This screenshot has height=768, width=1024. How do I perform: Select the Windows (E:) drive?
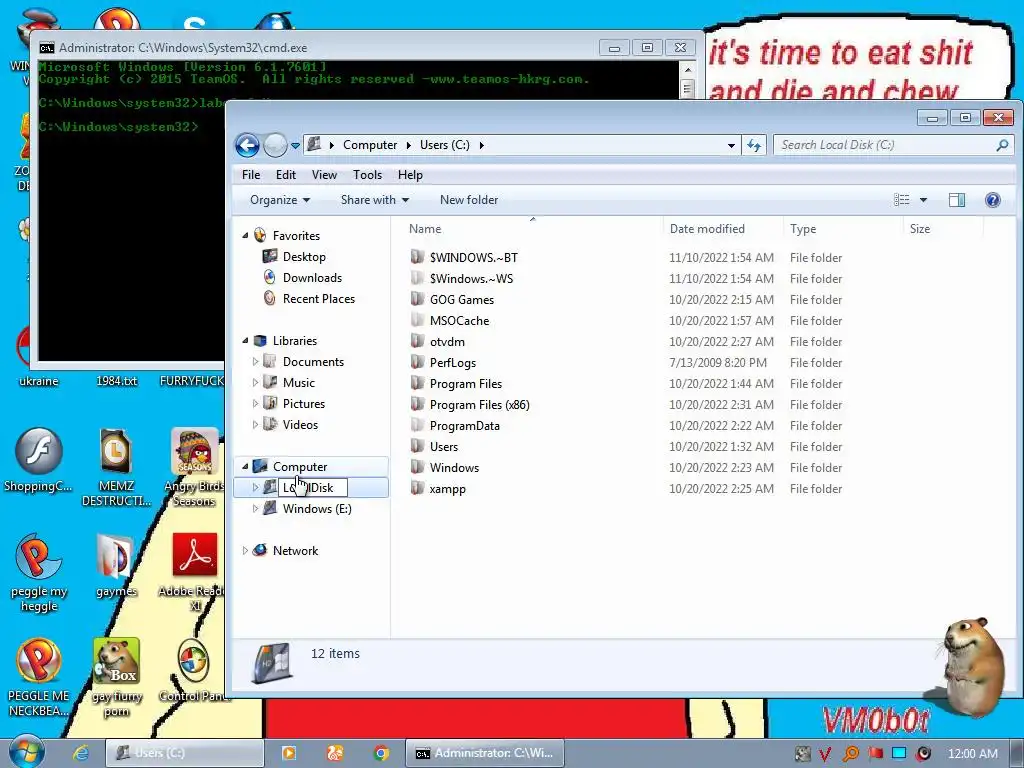pos(317,509)
